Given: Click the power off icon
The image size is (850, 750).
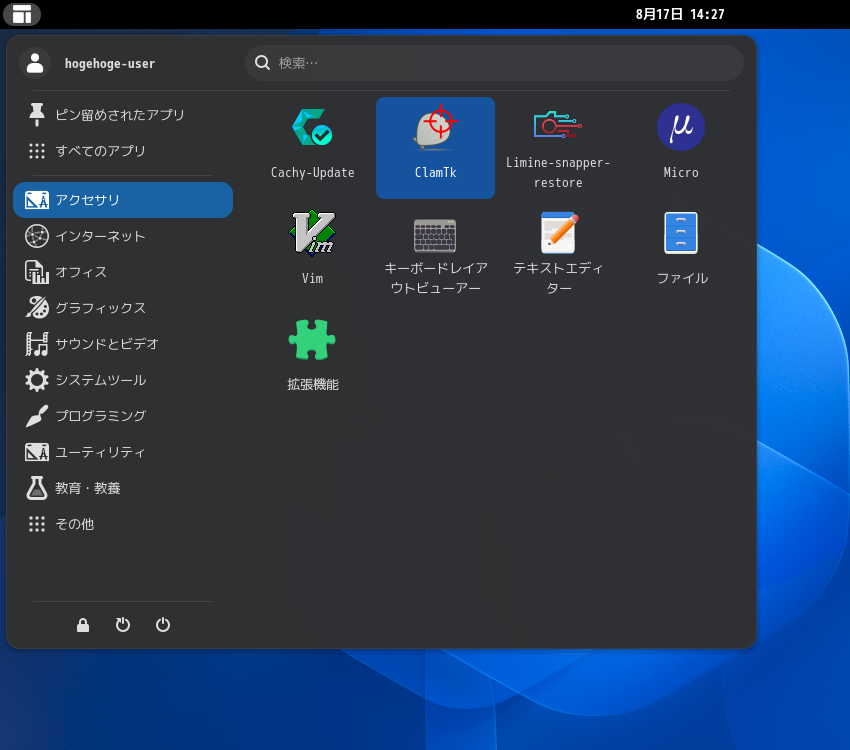Looking at the screenshot, I should [x=163, y=625].
